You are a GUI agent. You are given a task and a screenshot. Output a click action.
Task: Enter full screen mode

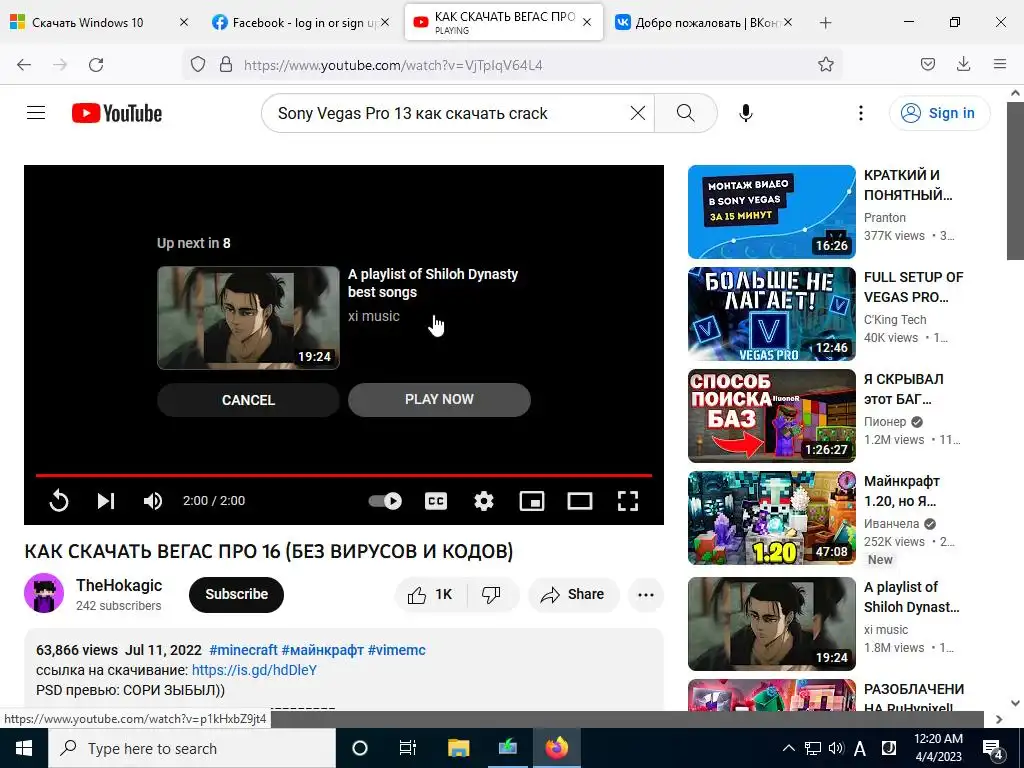(628, 501)
